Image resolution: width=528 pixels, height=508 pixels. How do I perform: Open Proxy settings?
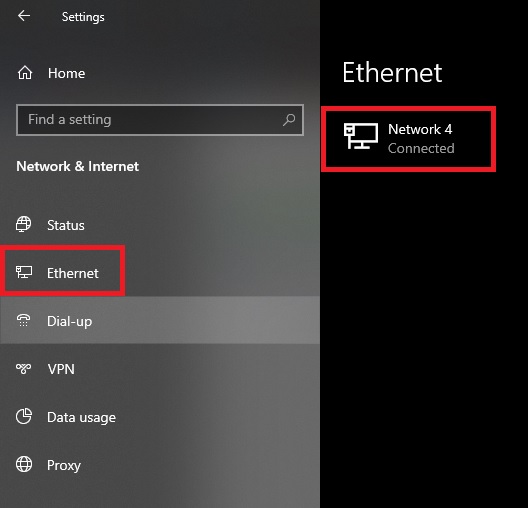(64, 466)
